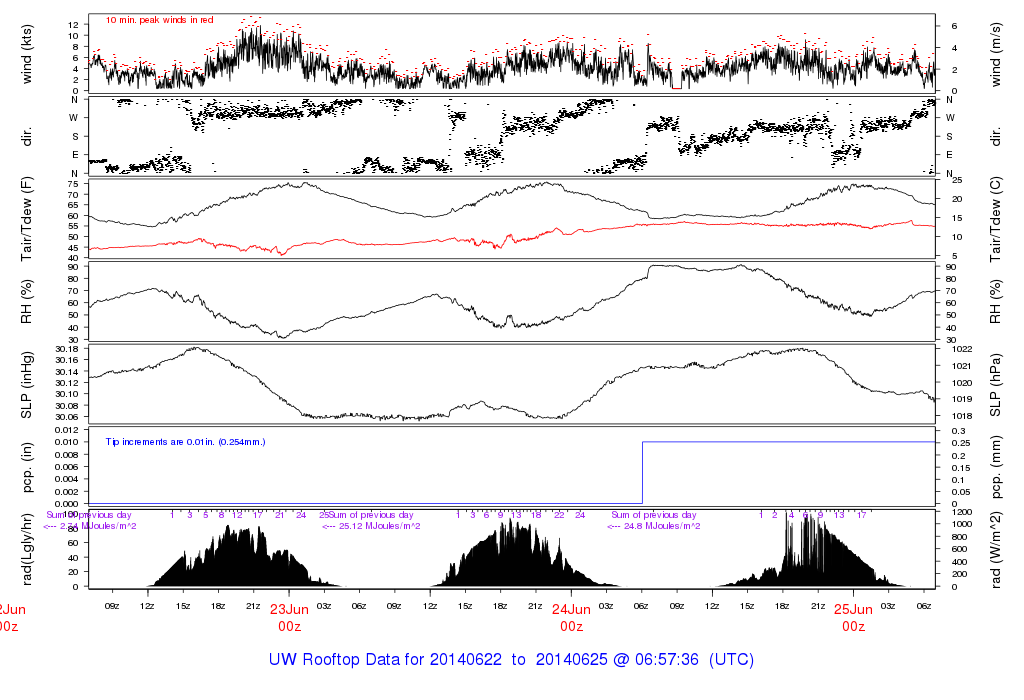Click the '00z' label under 24Jun
The image size is (1024, 700).
[571, 627]
